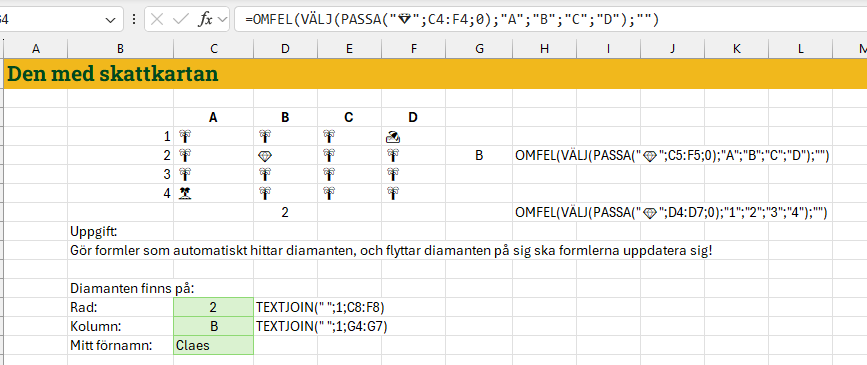The width and height of the screenshot is (867, 365).
Task: Select column K header
Action: coord(737,49)
